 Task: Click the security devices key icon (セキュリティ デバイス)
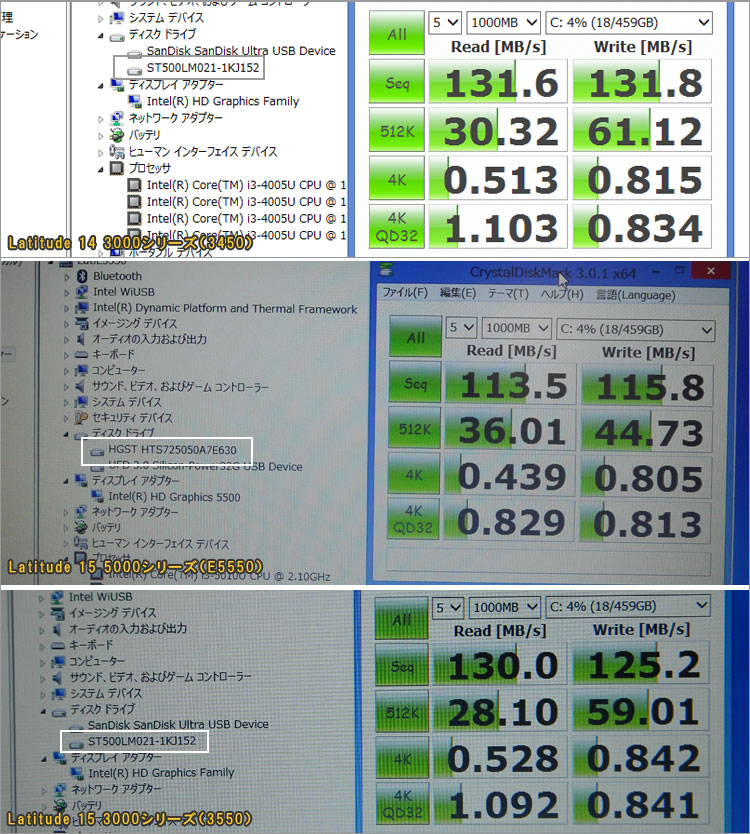[x=81, y=418]
